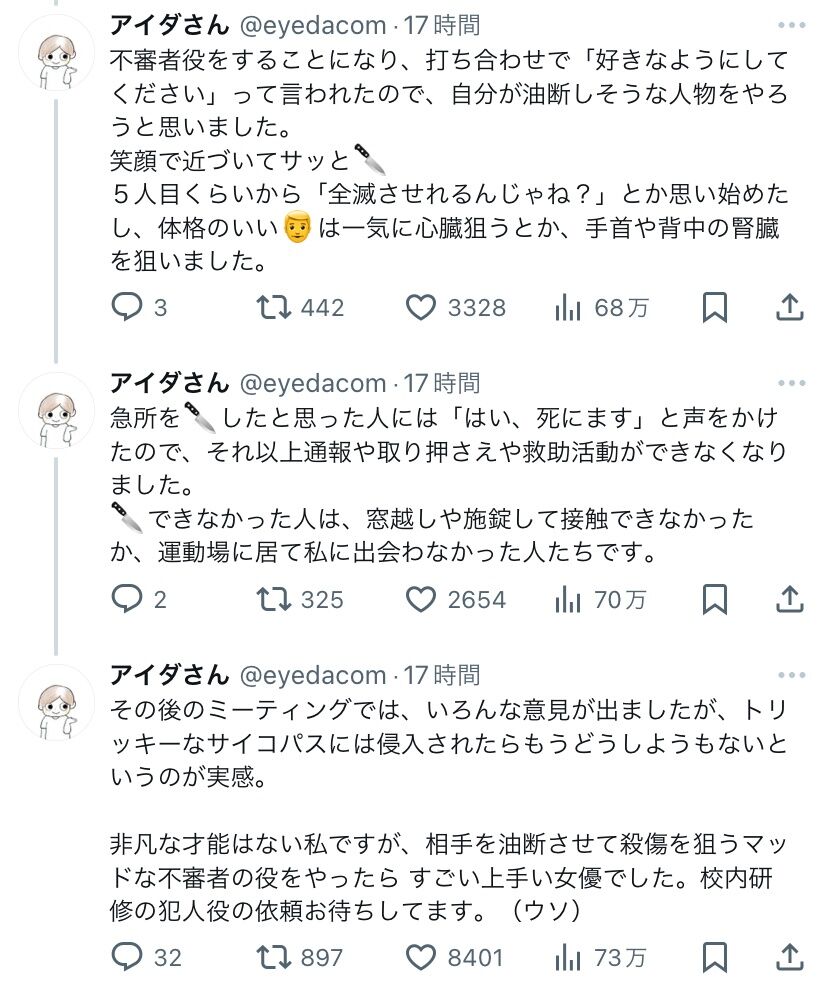Image resolution: width=828 pixels, height=992 pixels.
Task: Like the tweet with 3328 likes
Action: coord(422,307)
